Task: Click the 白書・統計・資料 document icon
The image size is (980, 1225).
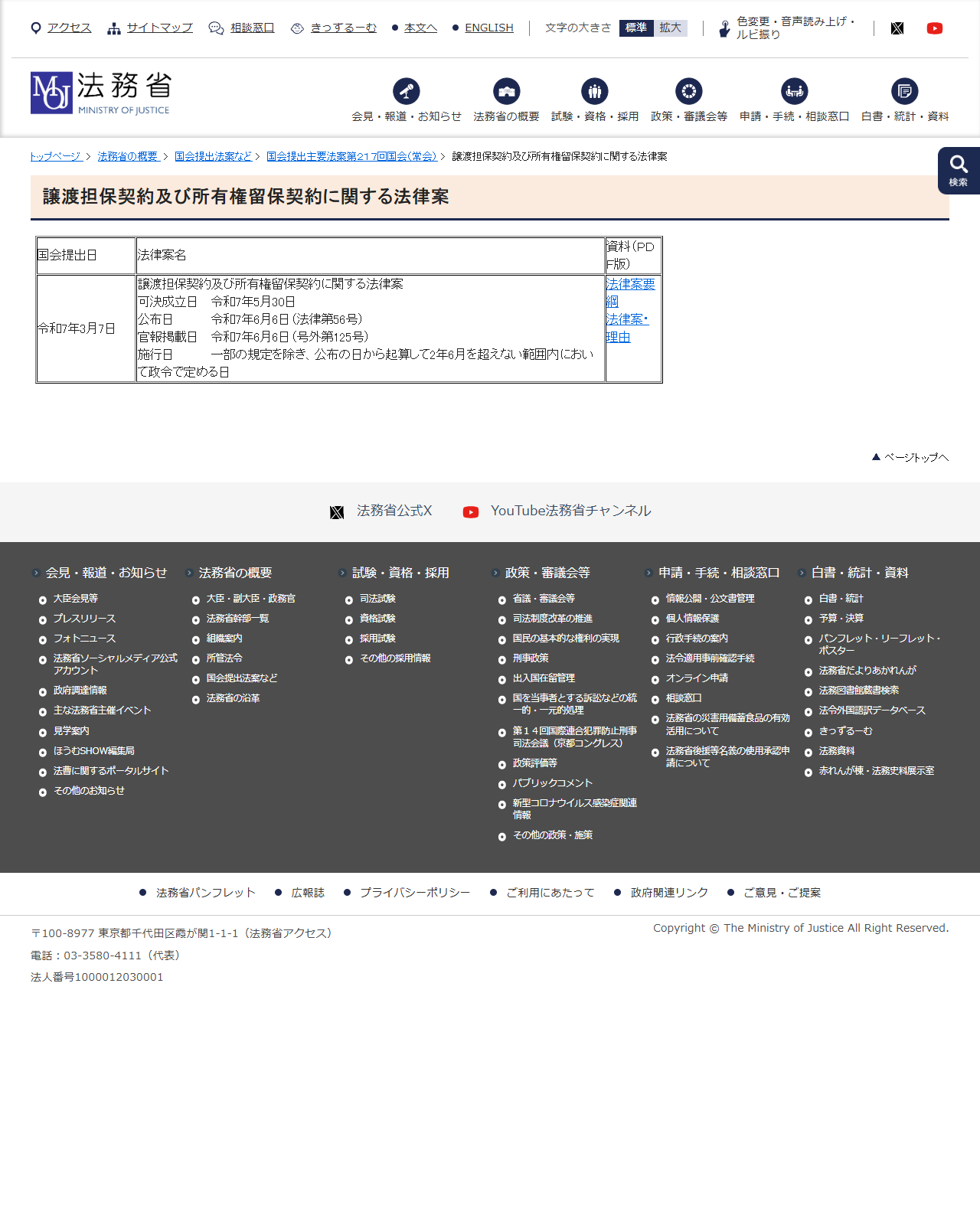Action: [905, 91]
